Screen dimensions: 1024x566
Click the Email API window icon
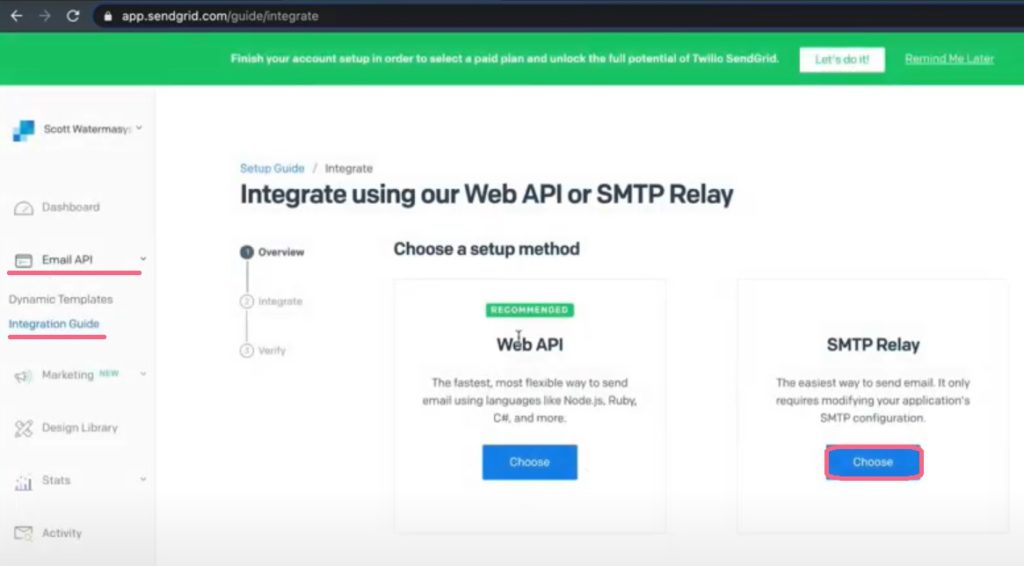click(24, 260)
